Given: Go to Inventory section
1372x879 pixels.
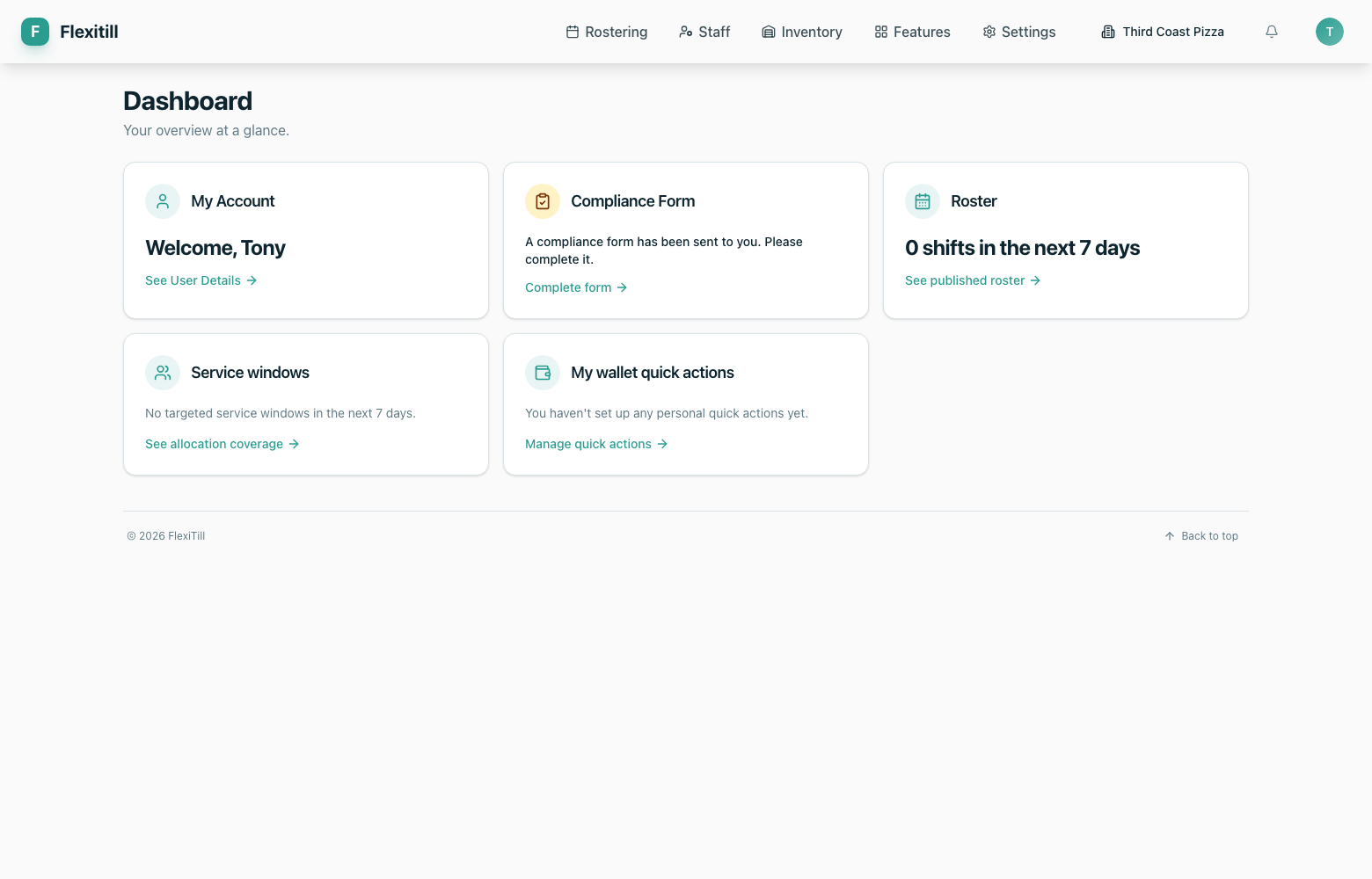Looking at the screenshot, I should pos(802,32).
